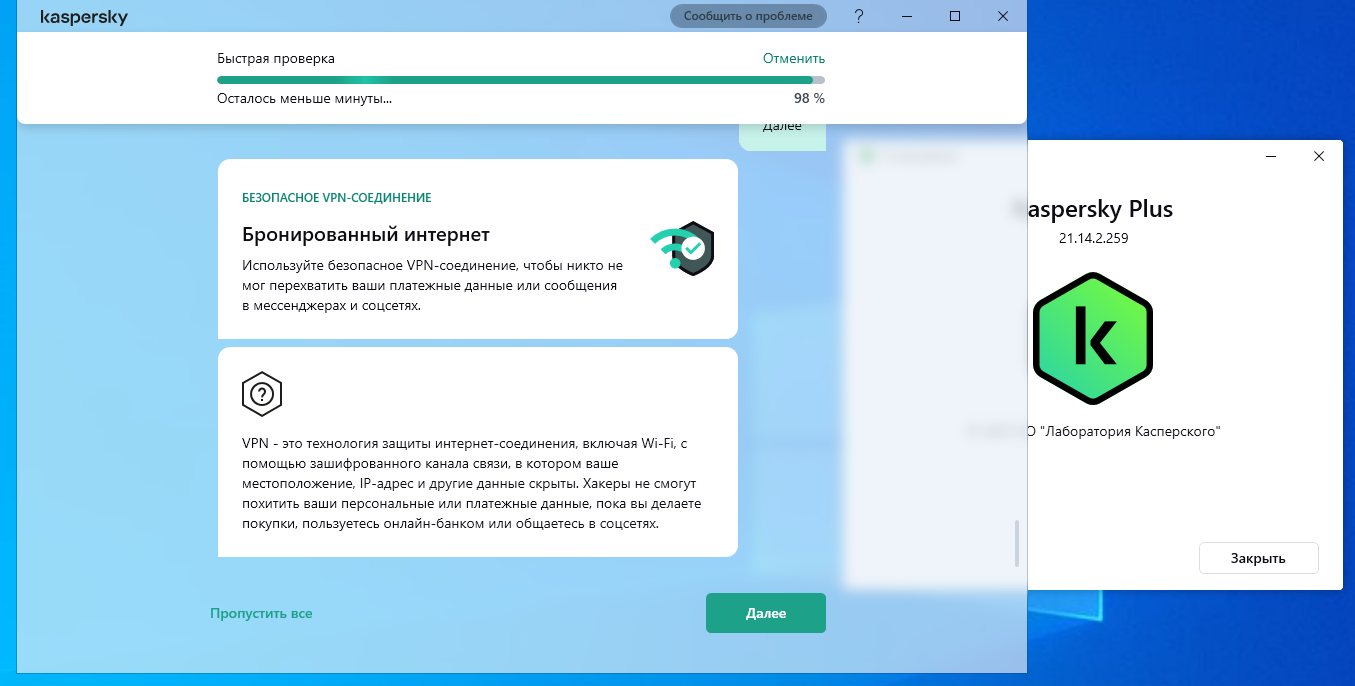This screenshot has height=686, width=1355.
Task: Click 'Закрыть' in the Kaspersky Plus window
Action: coord(1258,558)
